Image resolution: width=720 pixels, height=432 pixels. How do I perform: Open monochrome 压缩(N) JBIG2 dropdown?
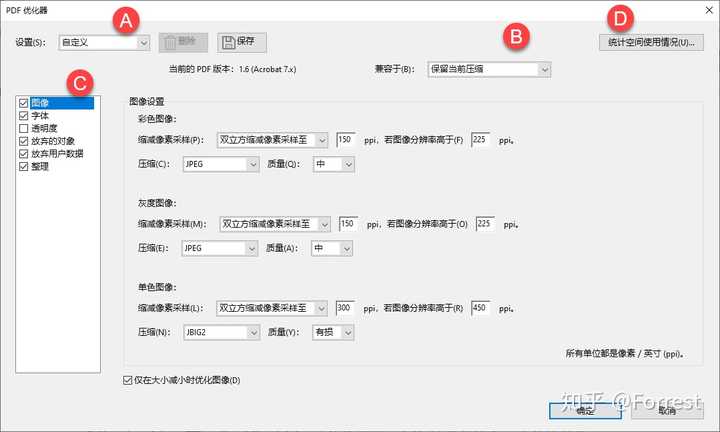pos(221,332)
